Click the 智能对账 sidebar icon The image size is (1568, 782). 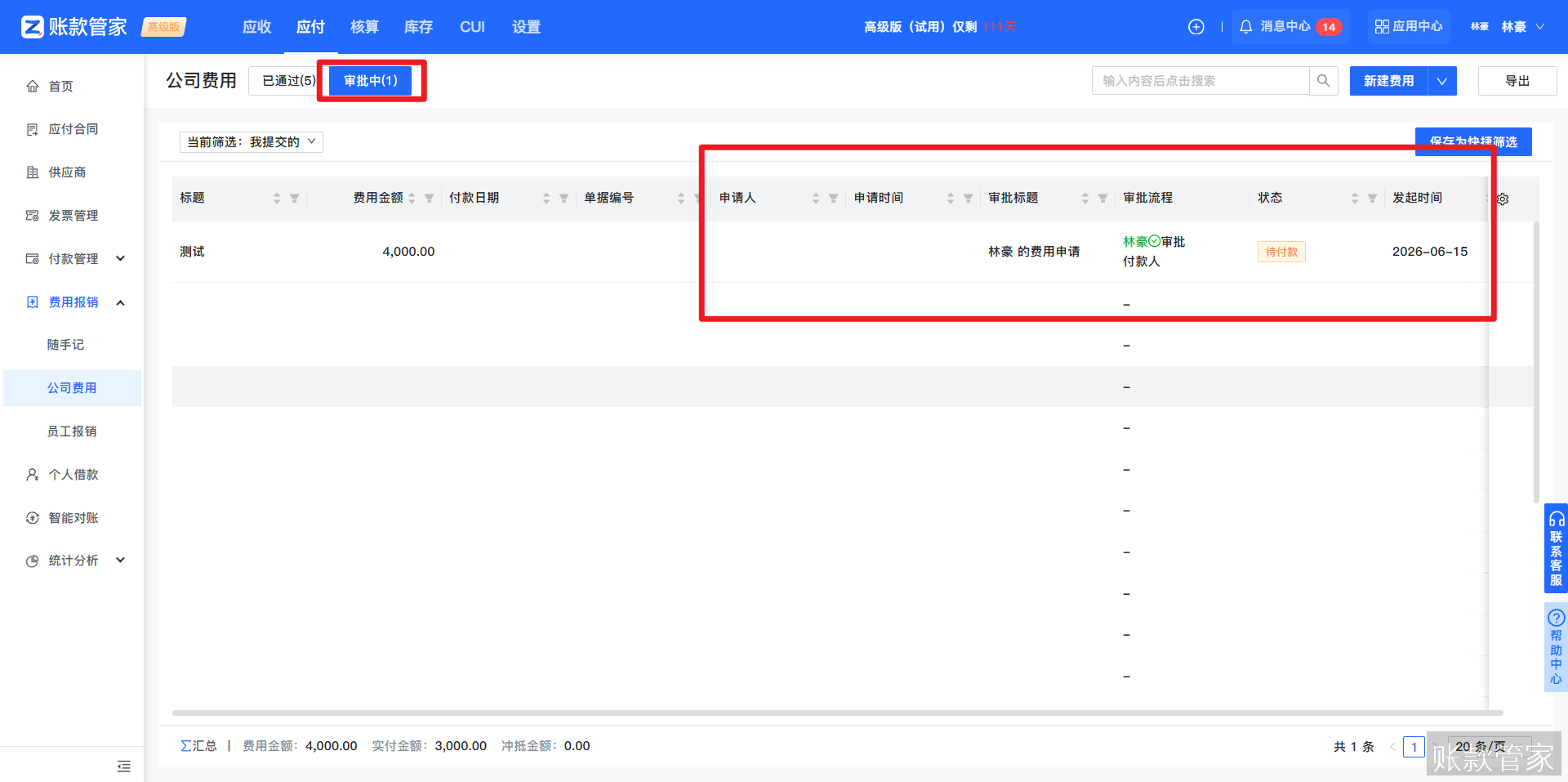pos(33,518)
